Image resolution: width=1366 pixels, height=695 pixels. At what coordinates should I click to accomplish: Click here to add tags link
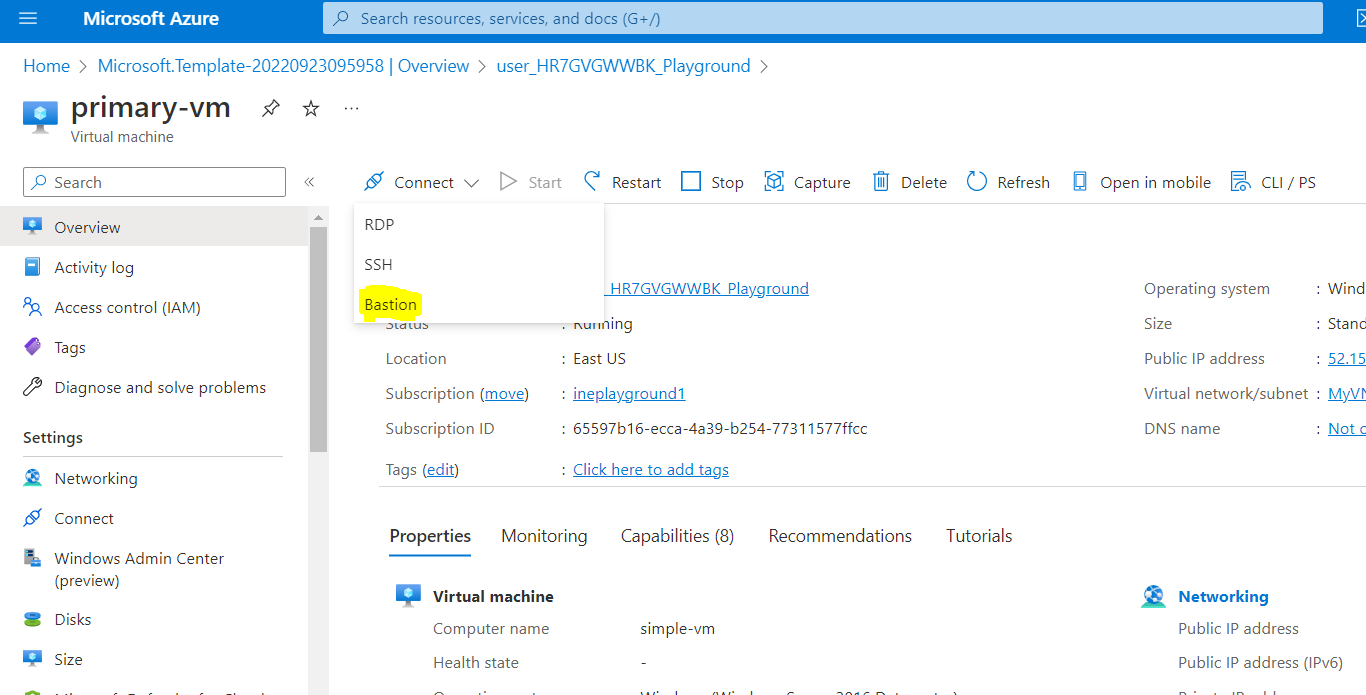coord(650,470)
